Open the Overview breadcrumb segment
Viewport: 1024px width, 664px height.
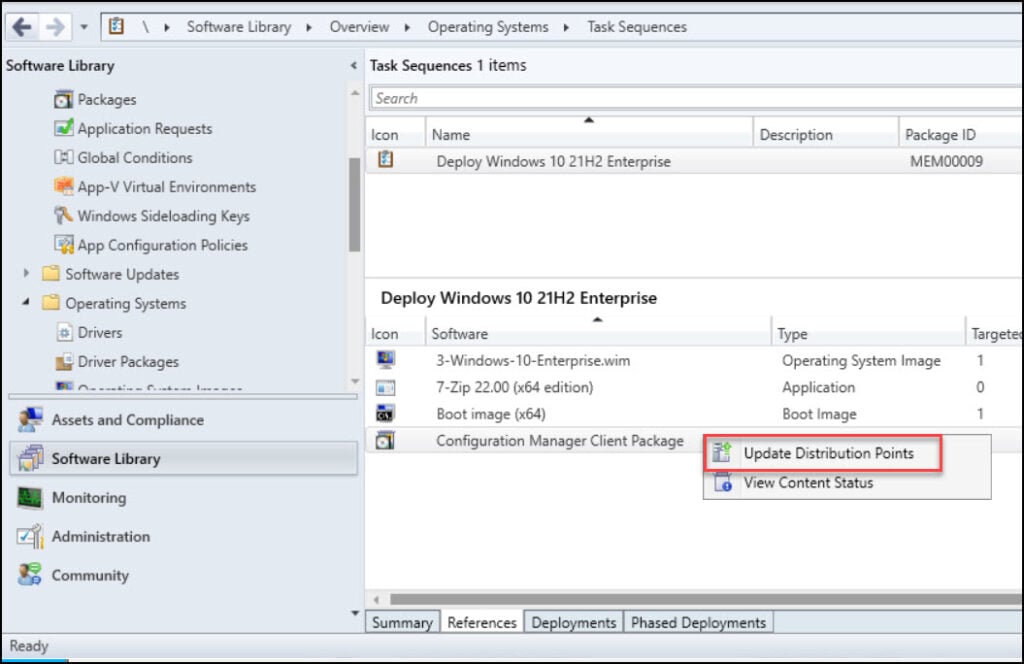[359, 27]
